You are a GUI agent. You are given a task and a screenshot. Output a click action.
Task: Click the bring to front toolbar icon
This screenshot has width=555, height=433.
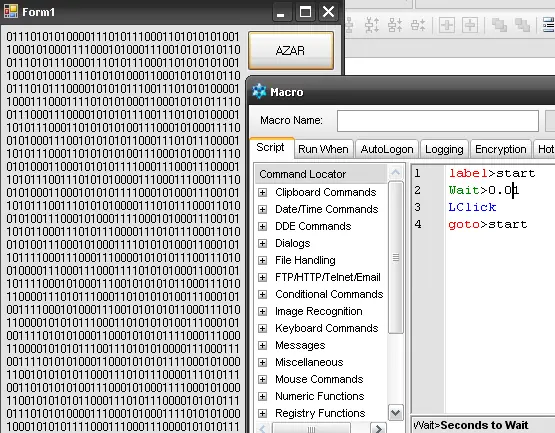(499, 25)
